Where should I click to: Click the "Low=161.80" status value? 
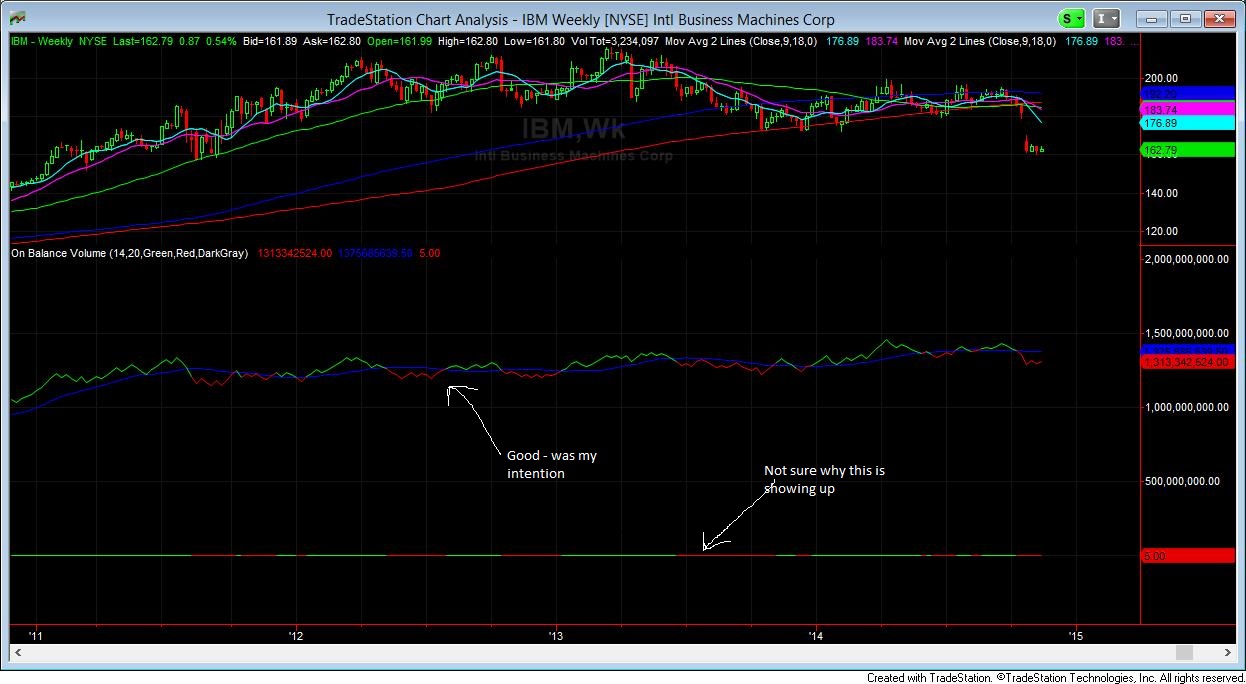point(535,41)
